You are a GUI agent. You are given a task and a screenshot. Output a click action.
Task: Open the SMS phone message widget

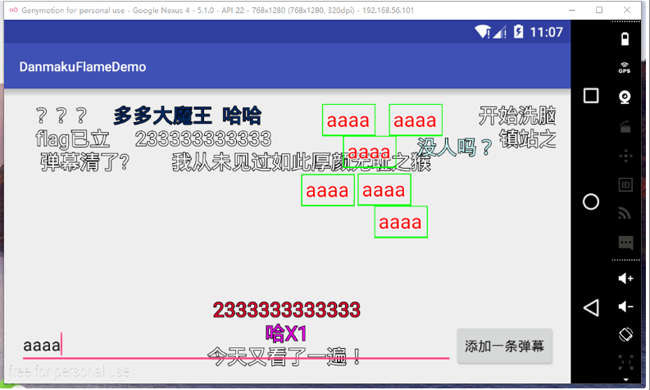(x=626, y=242)
